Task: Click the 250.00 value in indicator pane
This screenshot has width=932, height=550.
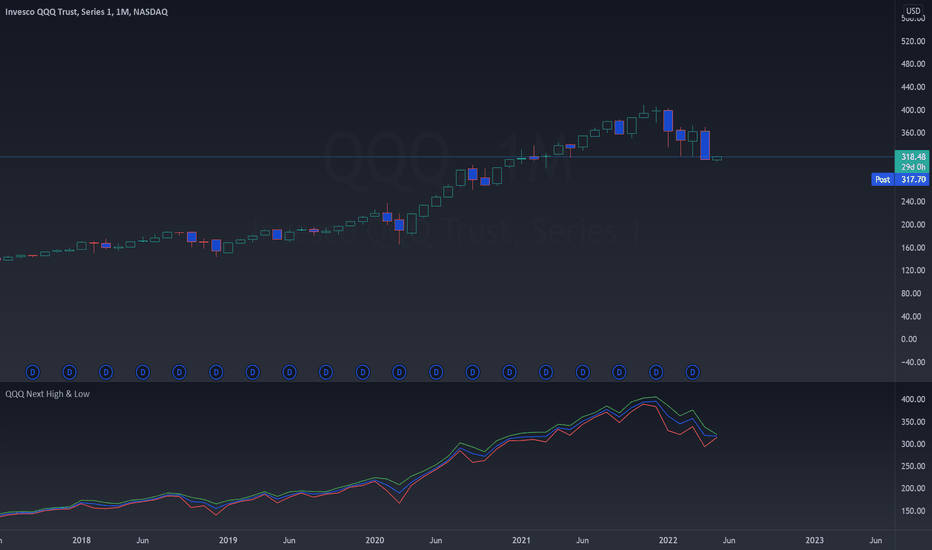Action: (x=913, y=466)
